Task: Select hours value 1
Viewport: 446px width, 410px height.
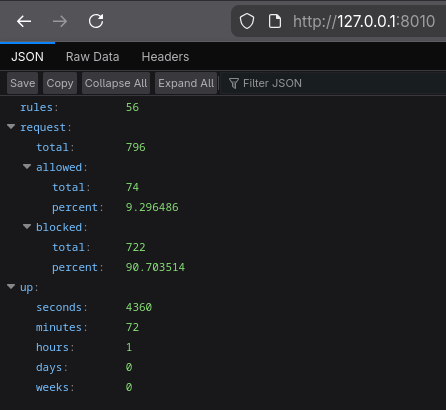Action: click(129, 347)
